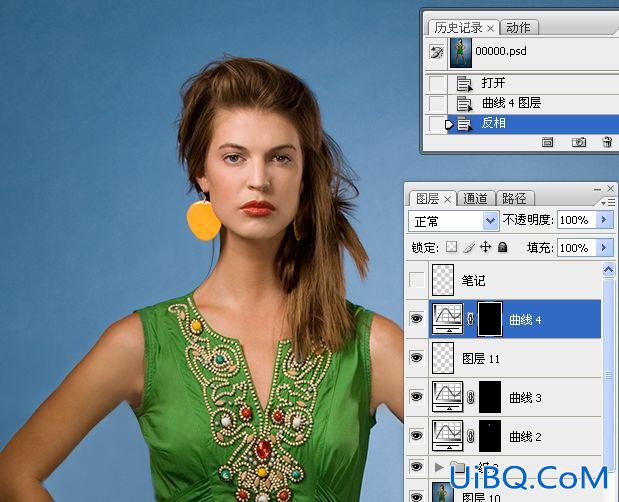Image resolution: width=619 pixels, height=502 pixels.
Task: Hide the 曲线 3 layer
Action: point(416,396)
